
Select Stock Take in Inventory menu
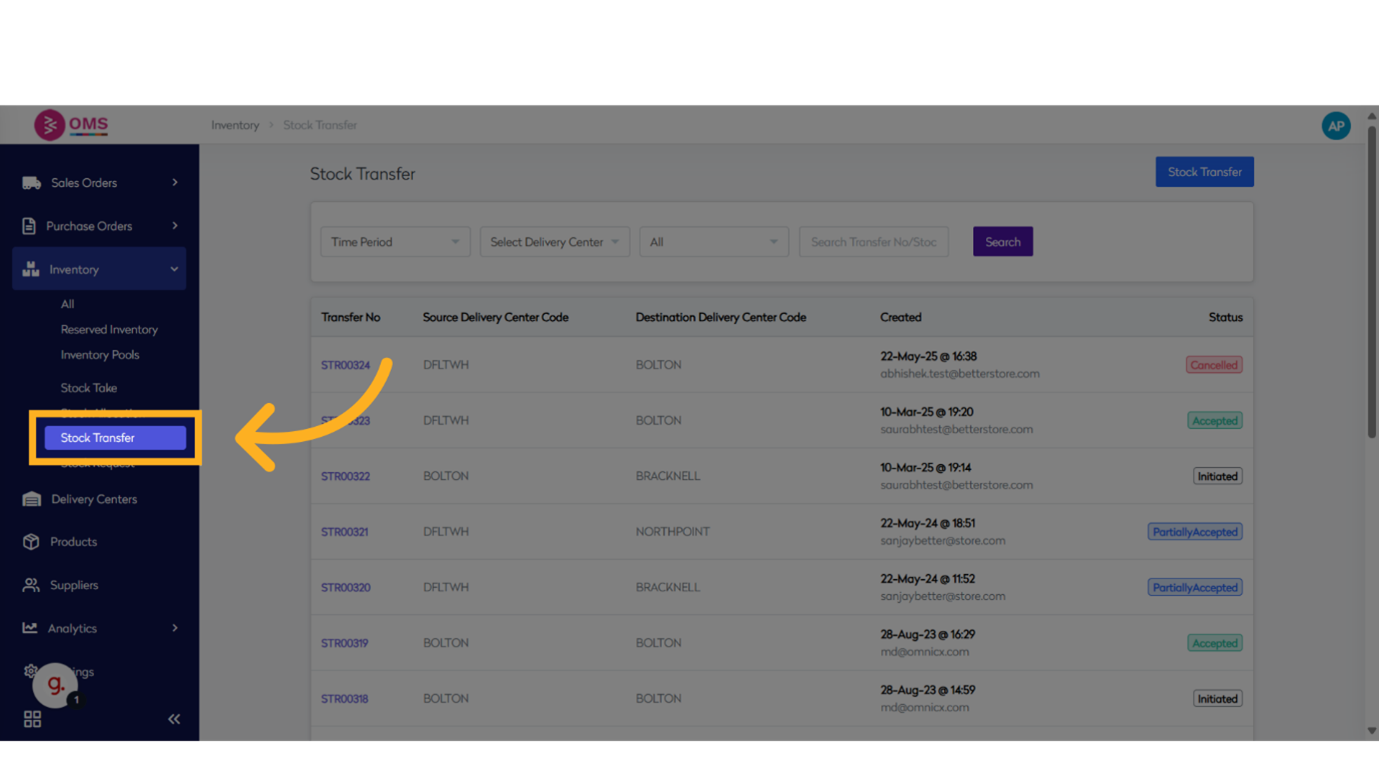89,388
